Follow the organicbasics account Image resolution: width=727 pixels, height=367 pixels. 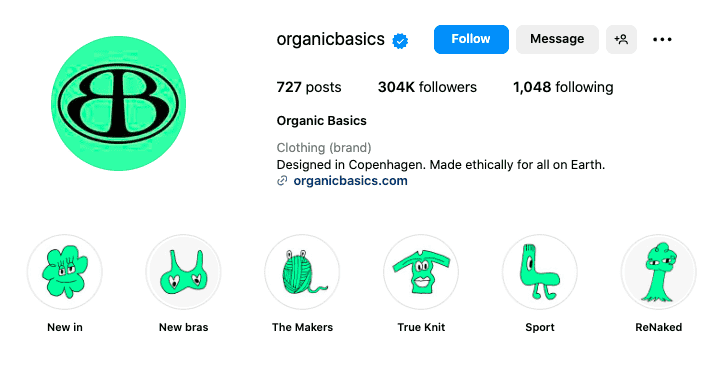coord(471,39)
